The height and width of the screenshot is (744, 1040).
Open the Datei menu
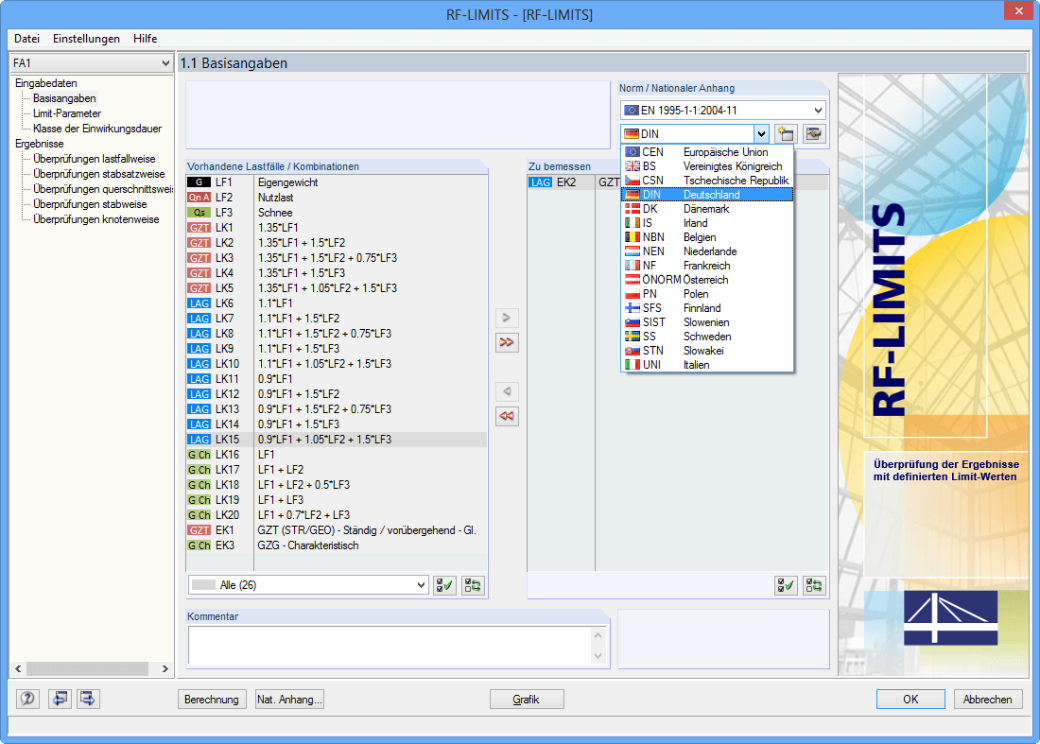coord(27,38)
